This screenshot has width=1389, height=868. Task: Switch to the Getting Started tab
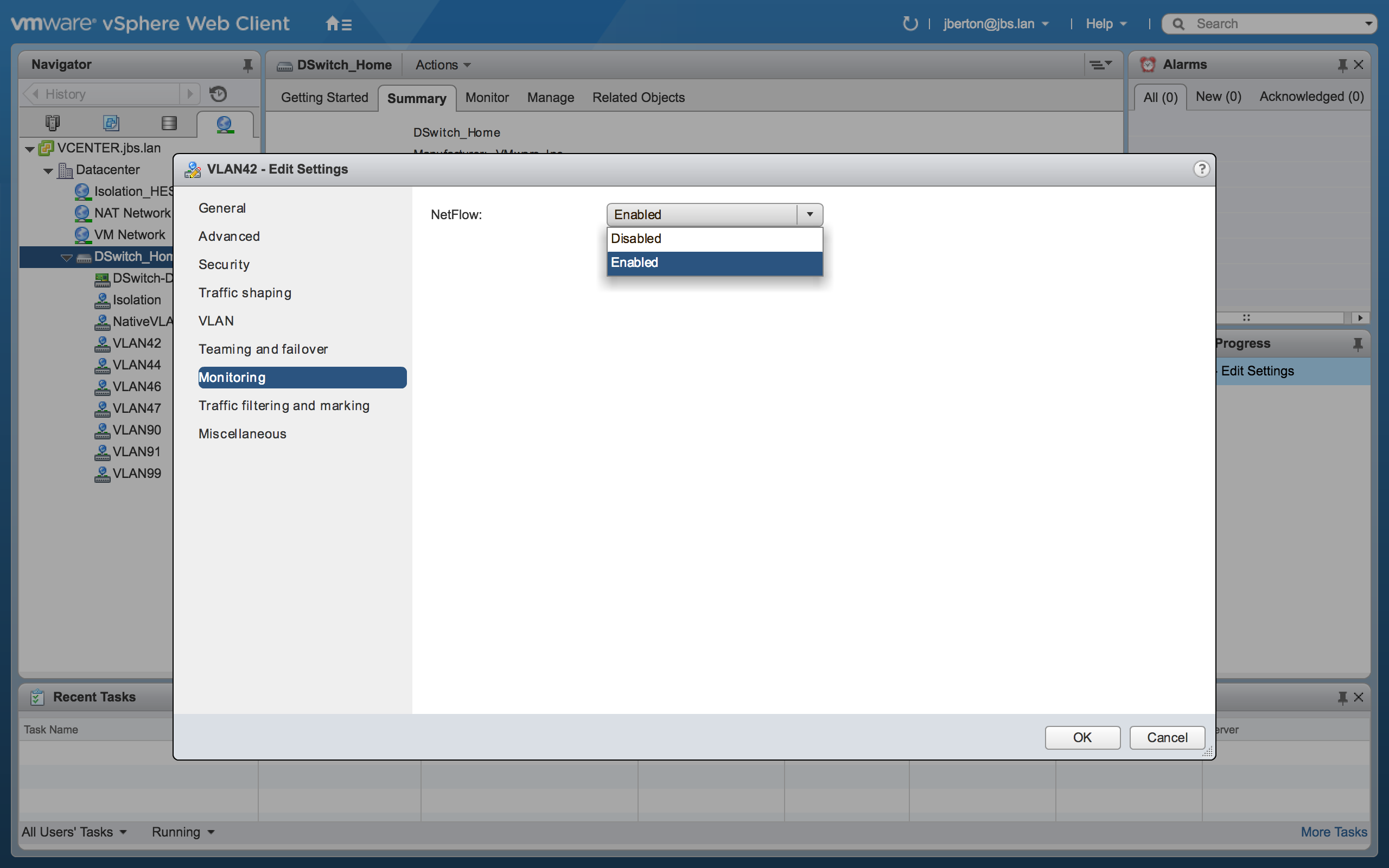click(x=324, y=98)
